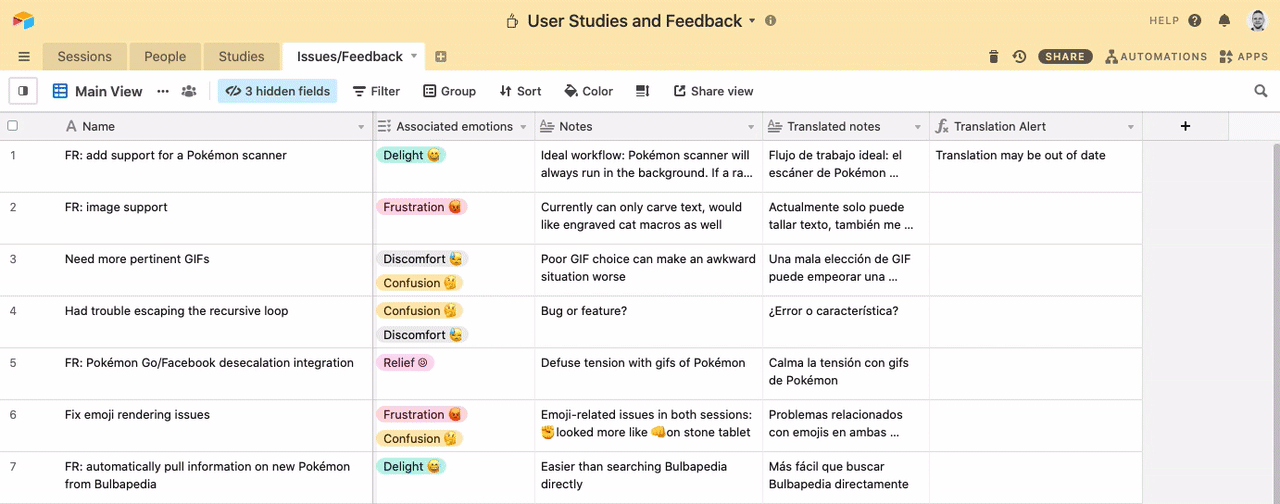
Task: Select cell "Bug or feature?"
Action: tap(648, 322)
